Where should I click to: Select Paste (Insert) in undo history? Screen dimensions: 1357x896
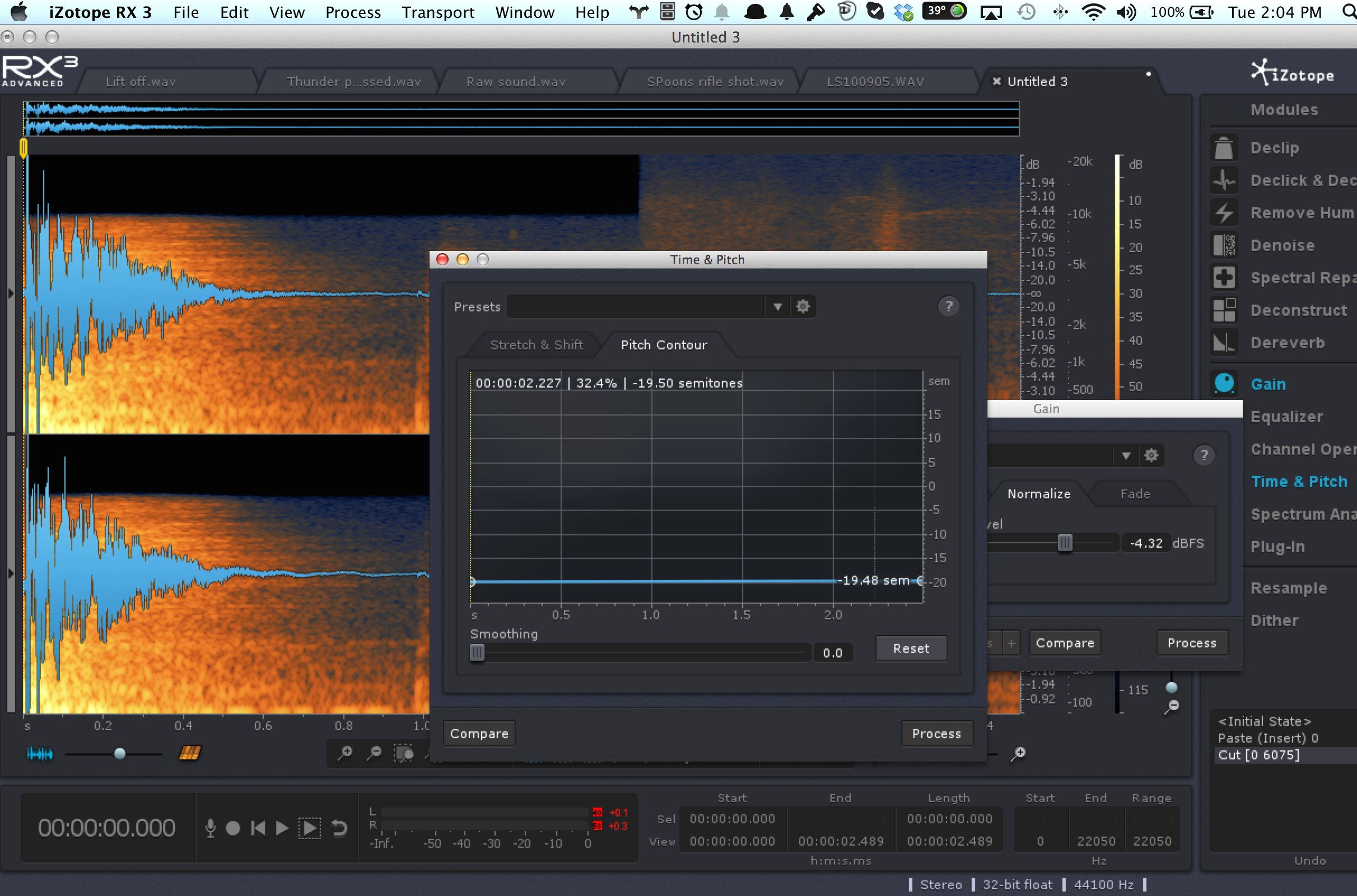[x=1267, y=738]
